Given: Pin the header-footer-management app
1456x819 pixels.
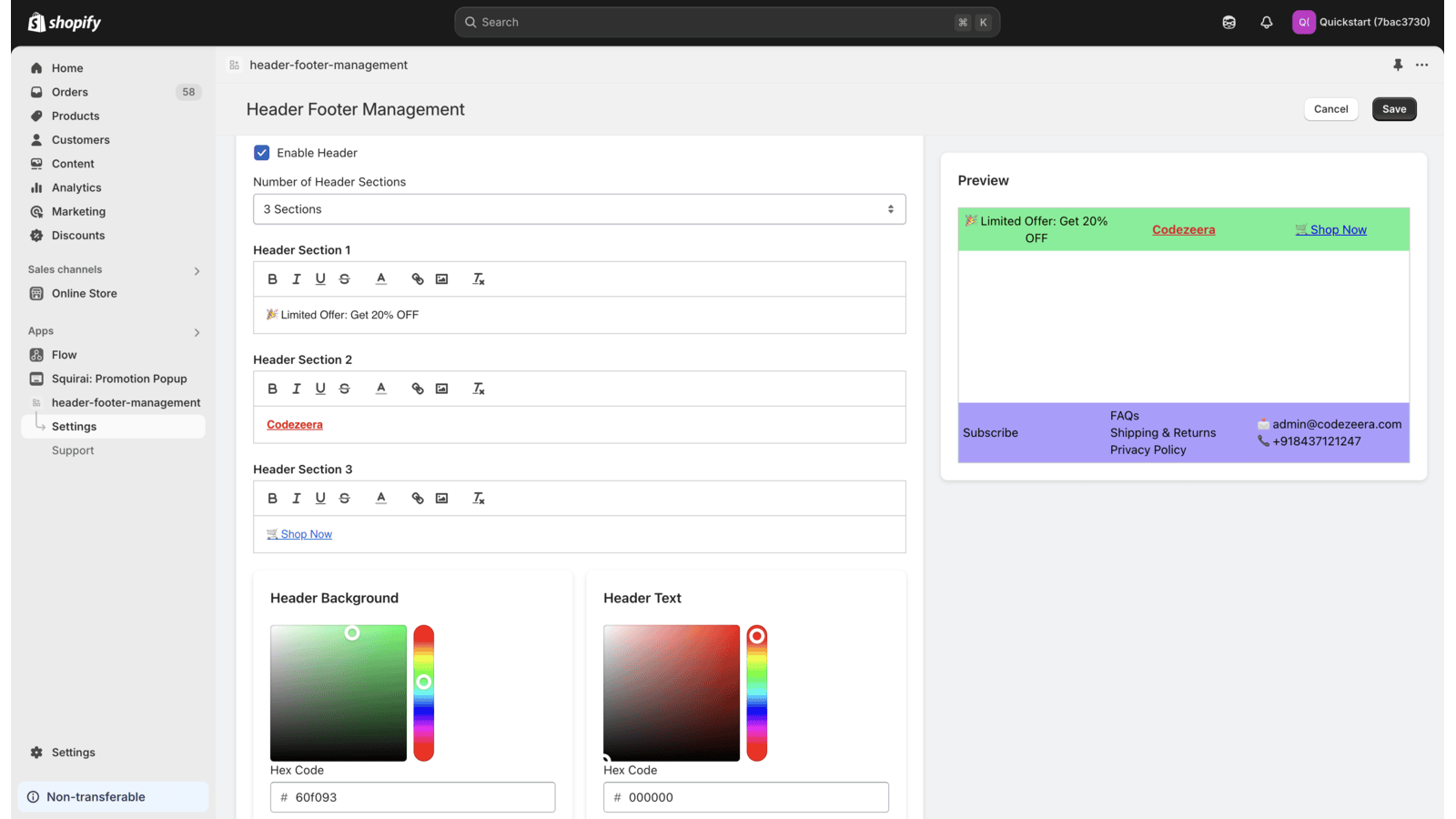Looking at the screenshot, I should click(1397, 65).
